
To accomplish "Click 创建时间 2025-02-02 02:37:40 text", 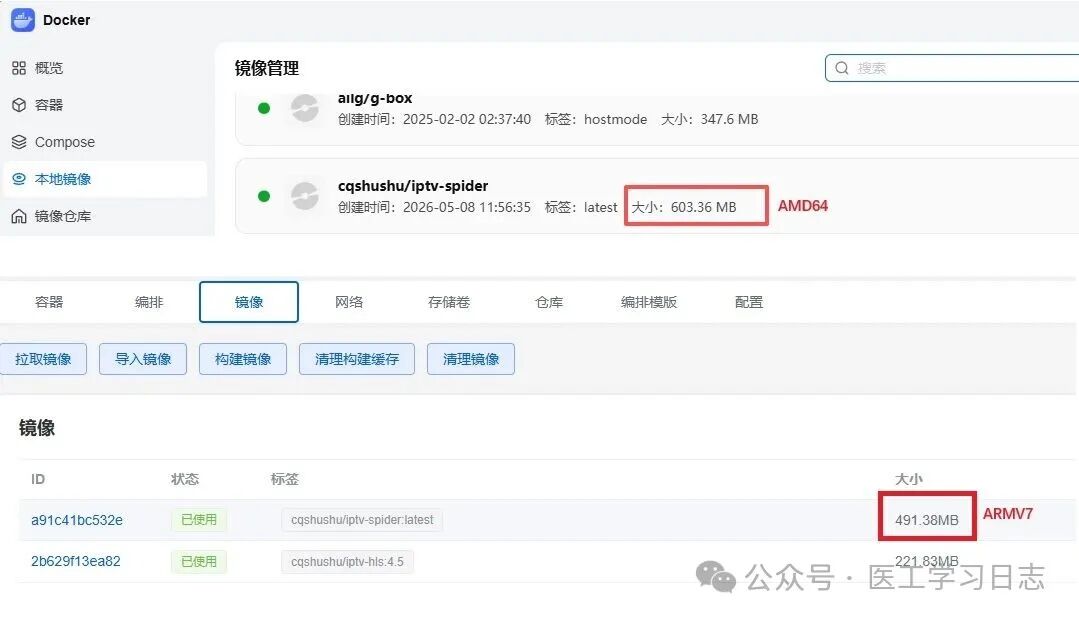I will pyautogui.click(x=434, y=119).
